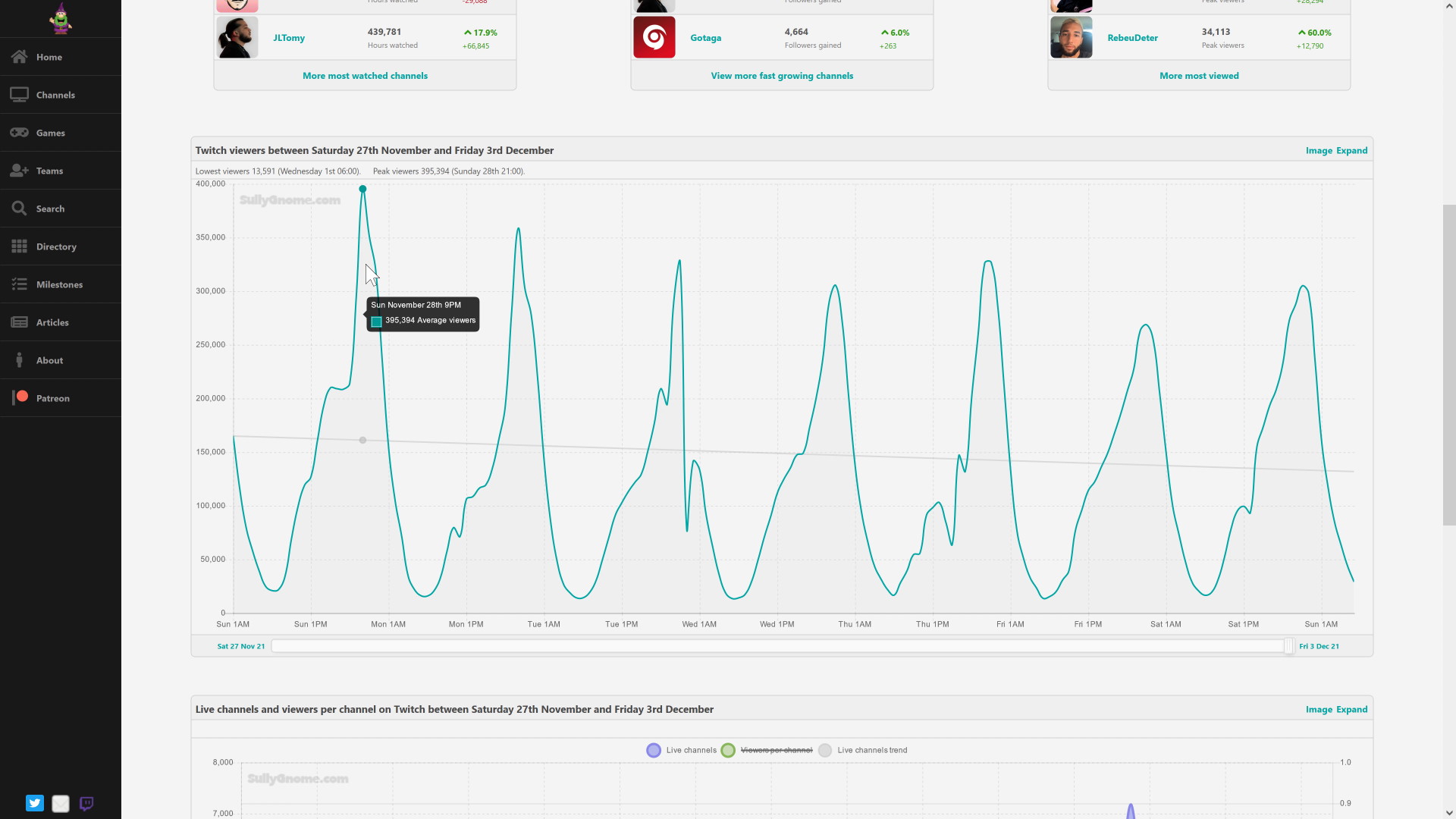1456x819 pixels.
Task: Toggle Viewers per channel legend series
Action: click(x=767, y=750)
